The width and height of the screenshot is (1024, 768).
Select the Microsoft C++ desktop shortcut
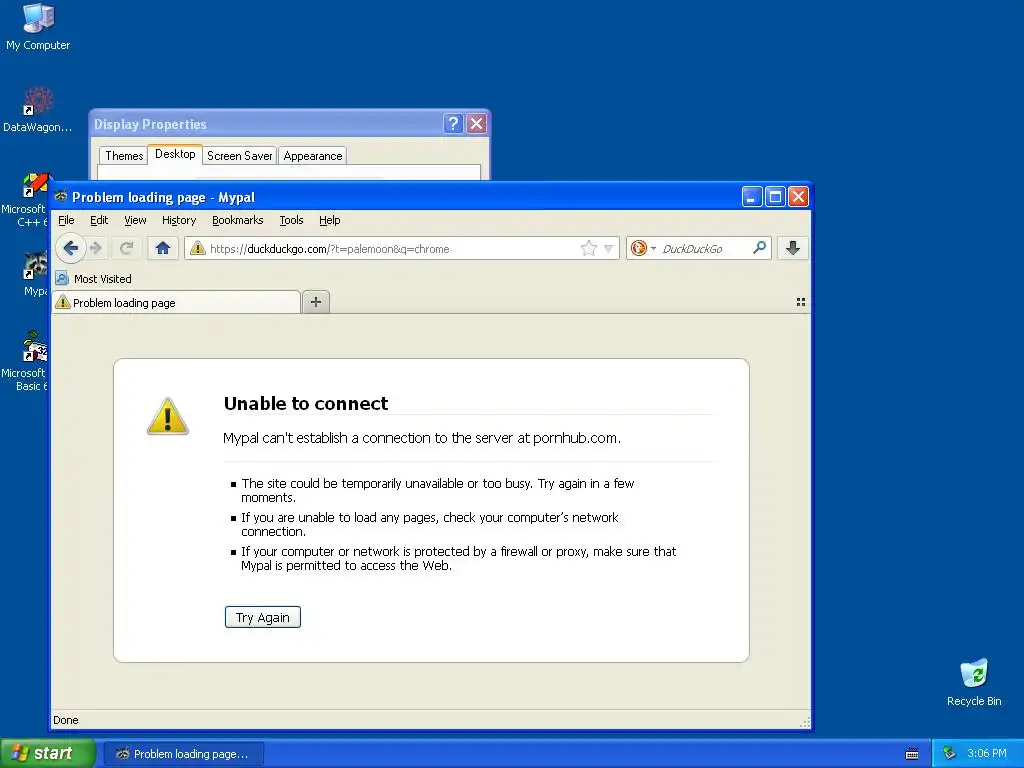[x=26, y=199]
